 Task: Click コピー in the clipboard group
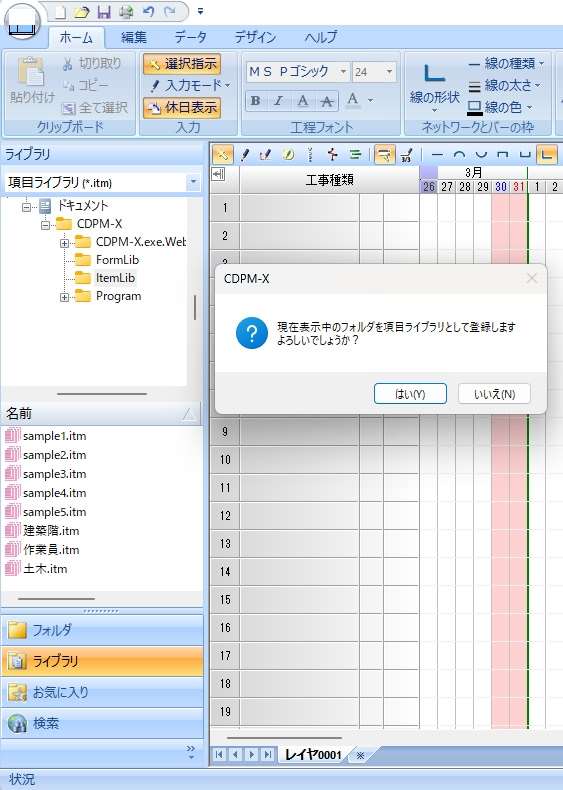coord(86,85)
